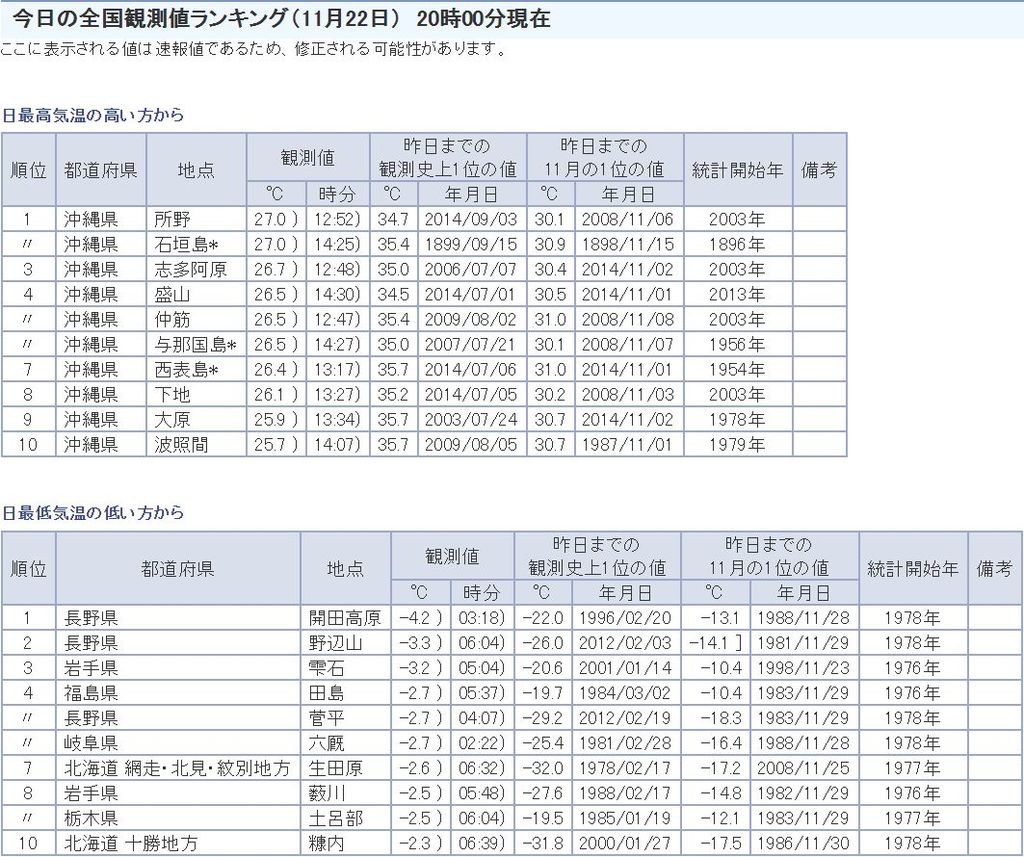Screen dimensions: 1024x857
Task: Click the 日最高気温の高い方から section heading
Action: point(93,116)
